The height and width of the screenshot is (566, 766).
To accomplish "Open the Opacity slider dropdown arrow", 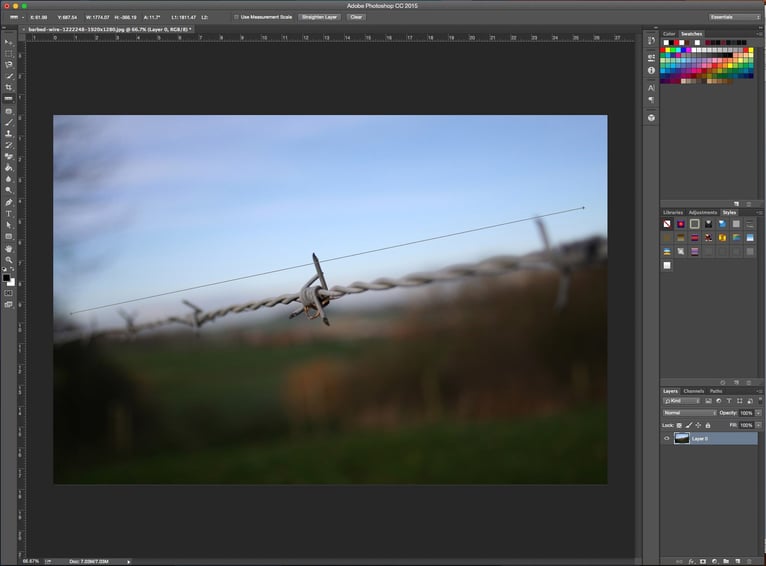I will [x=758, y=413].
